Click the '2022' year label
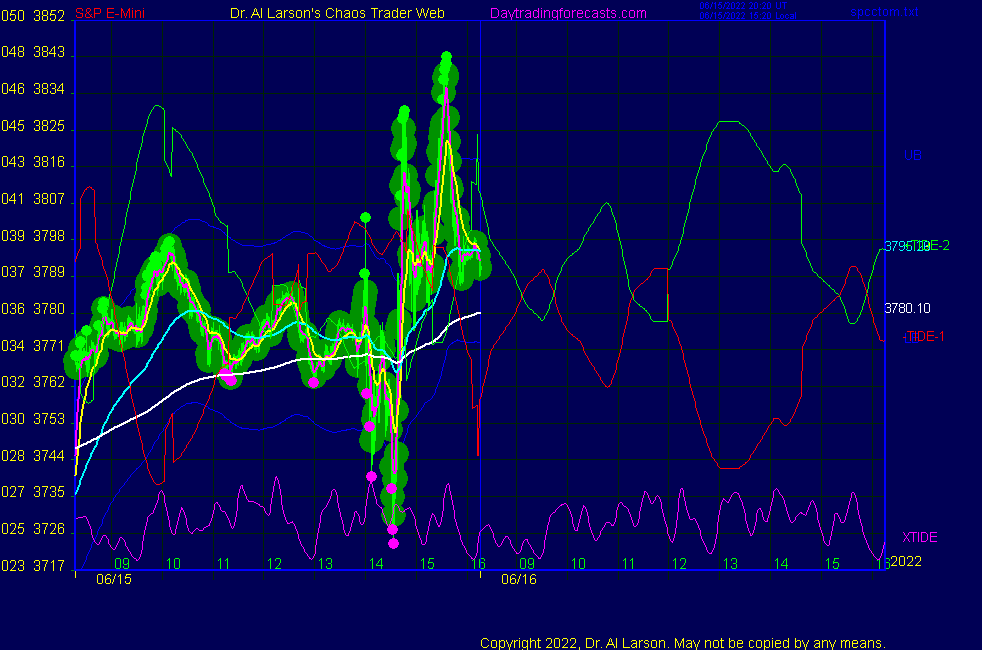This screenshot has height=650, width=982. coord(906,561)
